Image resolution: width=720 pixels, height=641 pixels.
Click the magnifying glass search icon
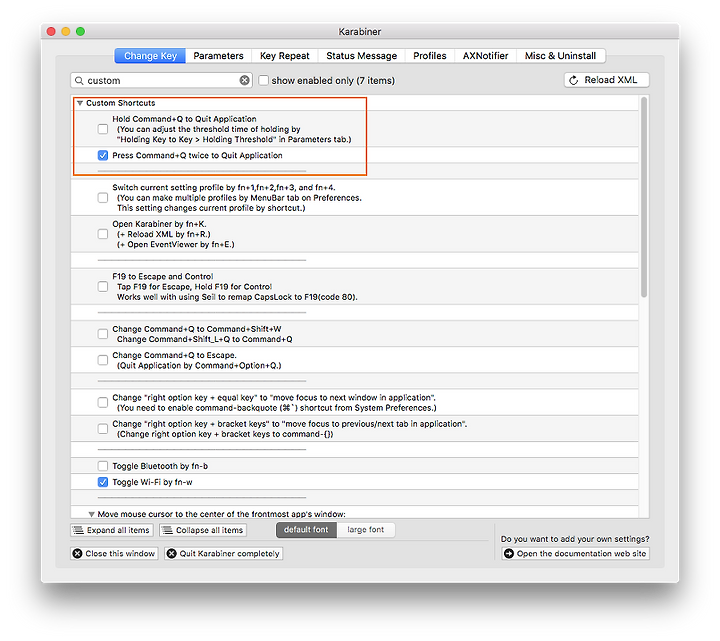(x=79, y=80)
